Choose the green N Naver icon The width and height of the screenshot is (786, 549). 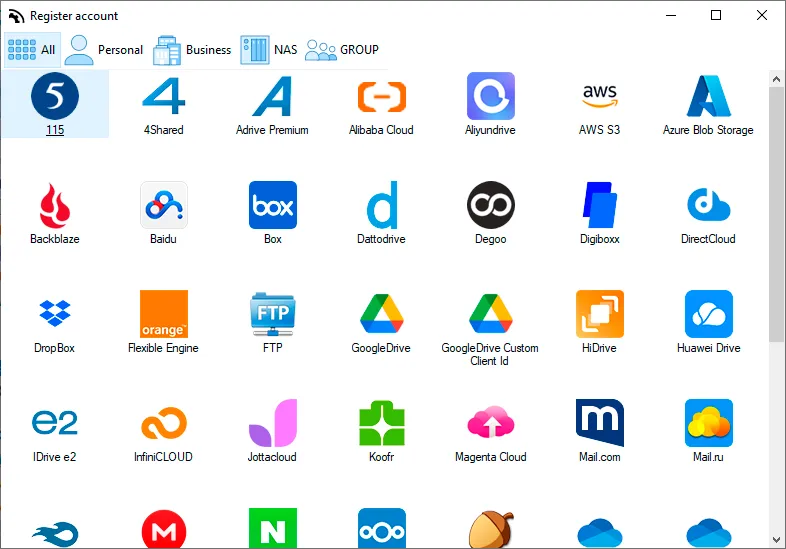[x=273, y=528]
